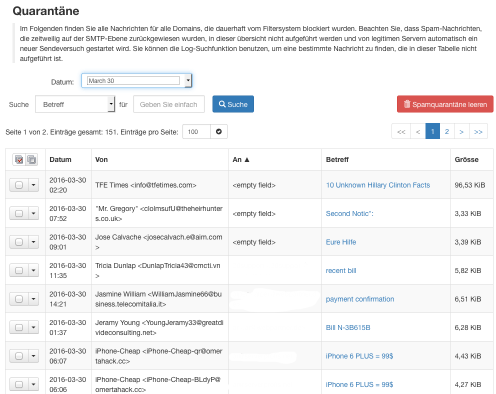Click the select-all copy icon in table header
This screenshot has width=496, height=394.
(x=32, y=160)
